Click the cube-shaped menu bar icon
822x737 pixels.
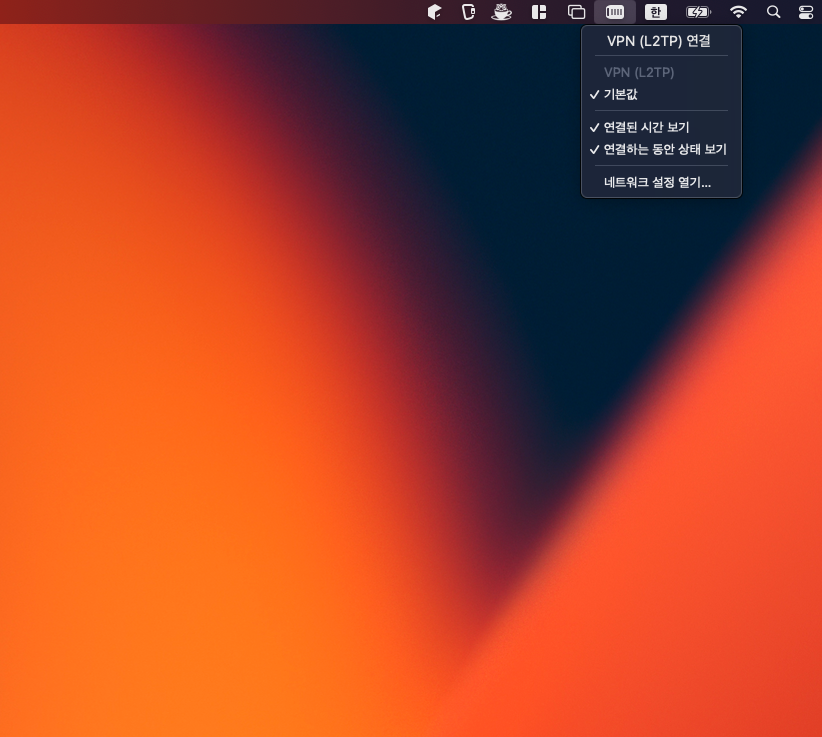435,12
